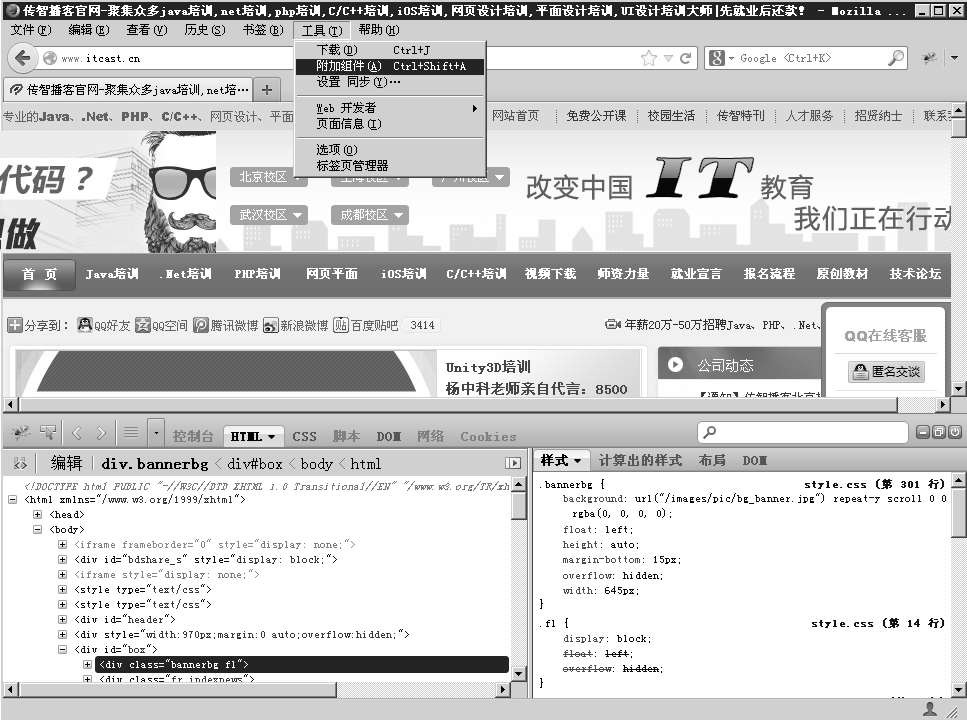Open the Firebug 网络 tab
The width and height of the screenshot is (967, 720).
coord(430,437)
